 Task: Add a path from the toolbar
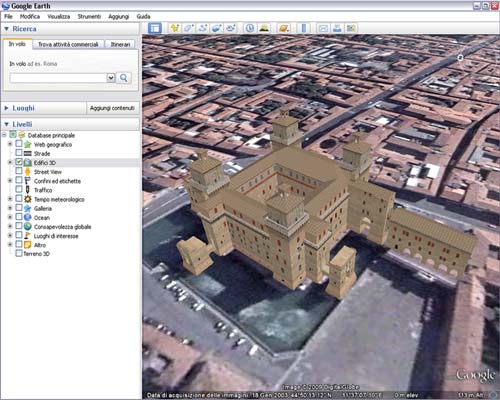tap(202, 28)
